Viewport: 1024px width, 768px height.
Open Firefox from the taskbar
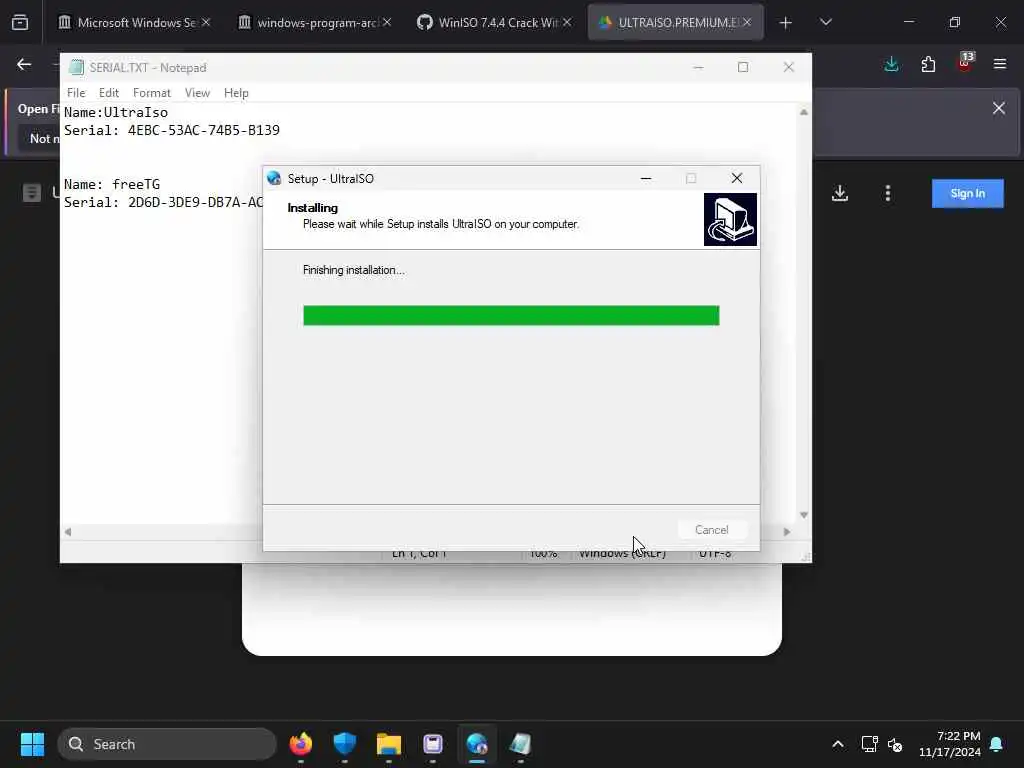pos(300,744)
